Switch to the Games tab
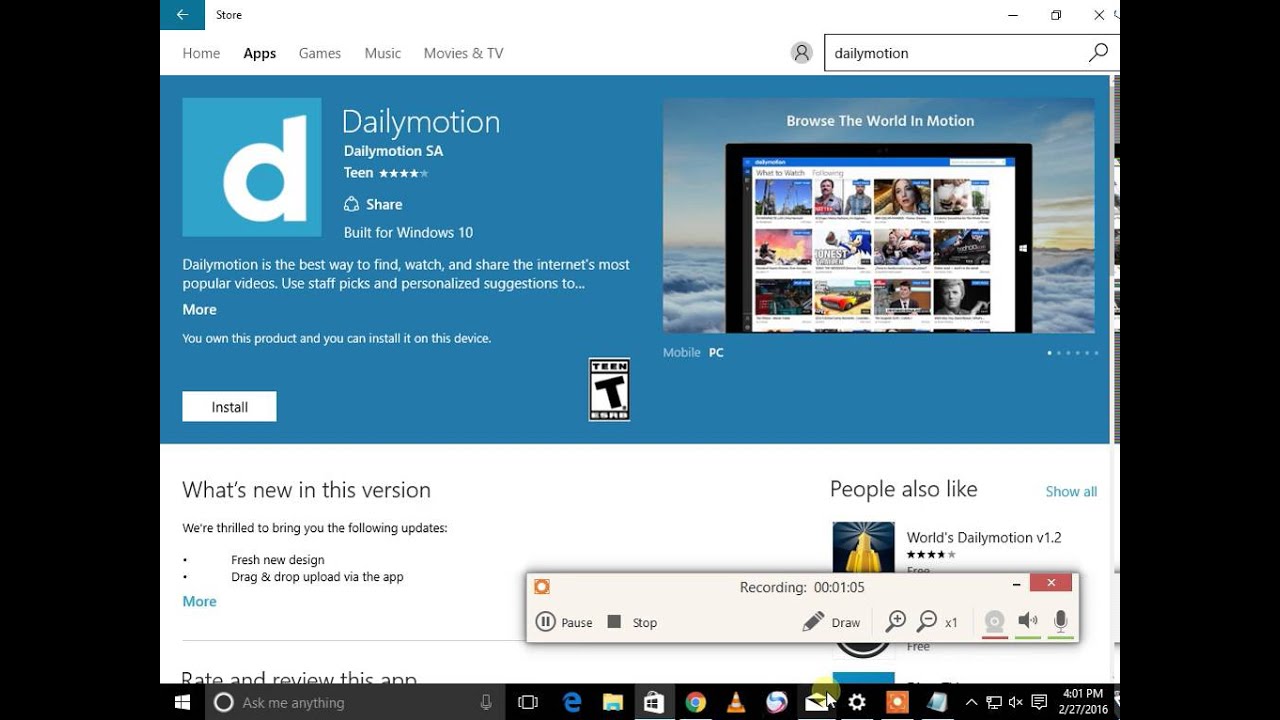Screen dimensions: 1280x720 [320, 53]
